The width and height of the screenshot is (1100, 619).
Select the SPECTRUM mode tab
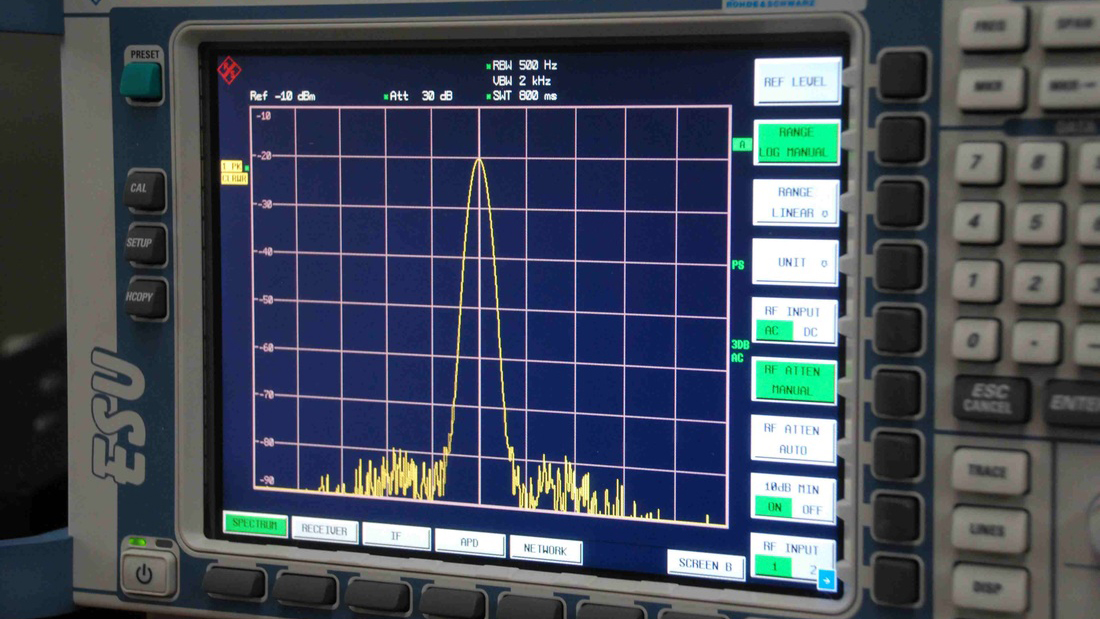coord(255,524)
